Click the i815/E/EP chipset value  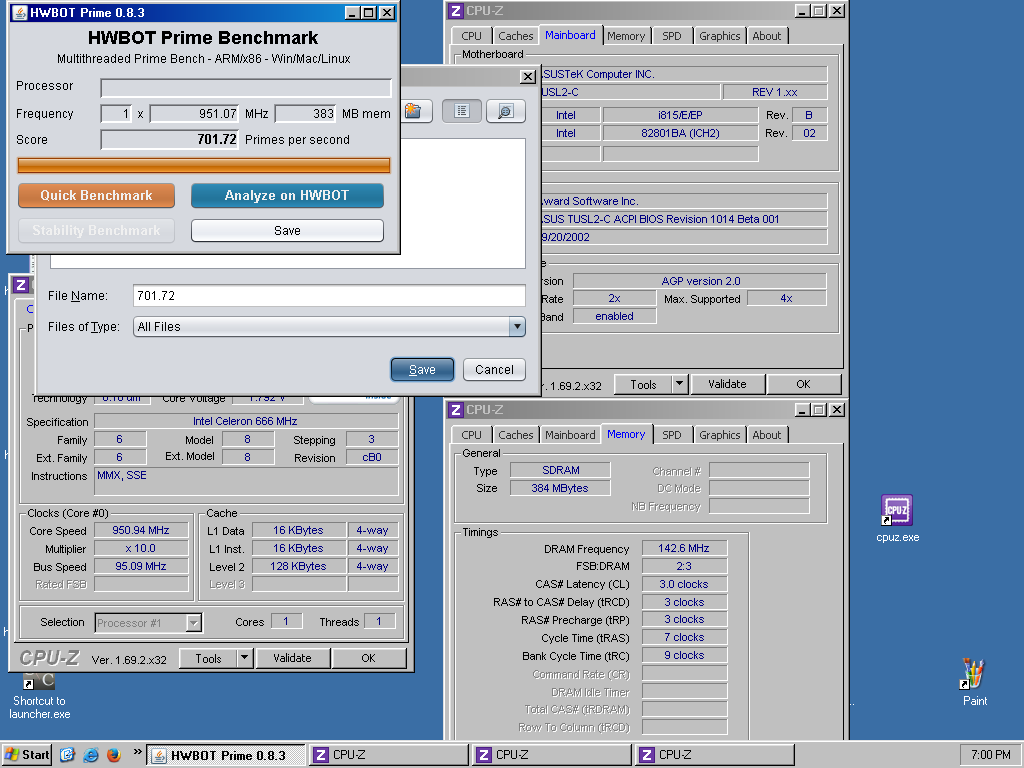[680, 116]
